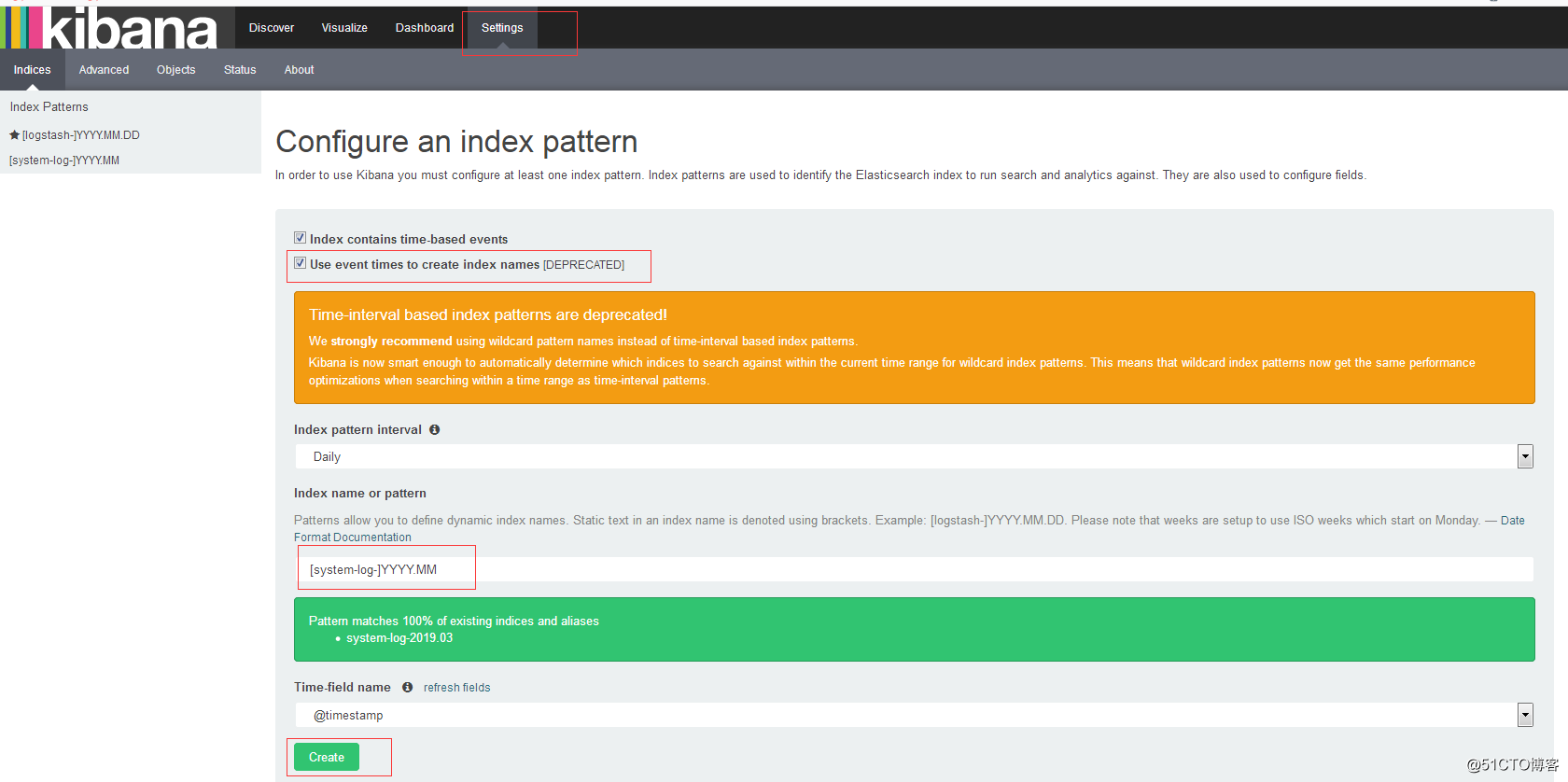The image size is (1568, 782).
Task: Click info icon next to Time-field name
Action: [x=407, y=688]
